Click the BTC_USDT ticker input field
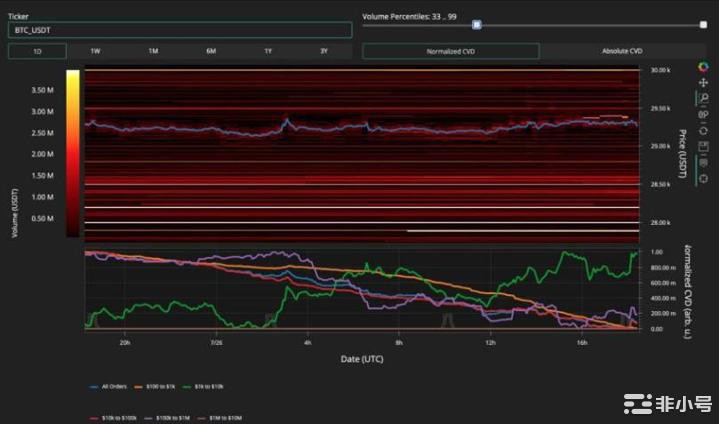 click(x=180, y=30)
